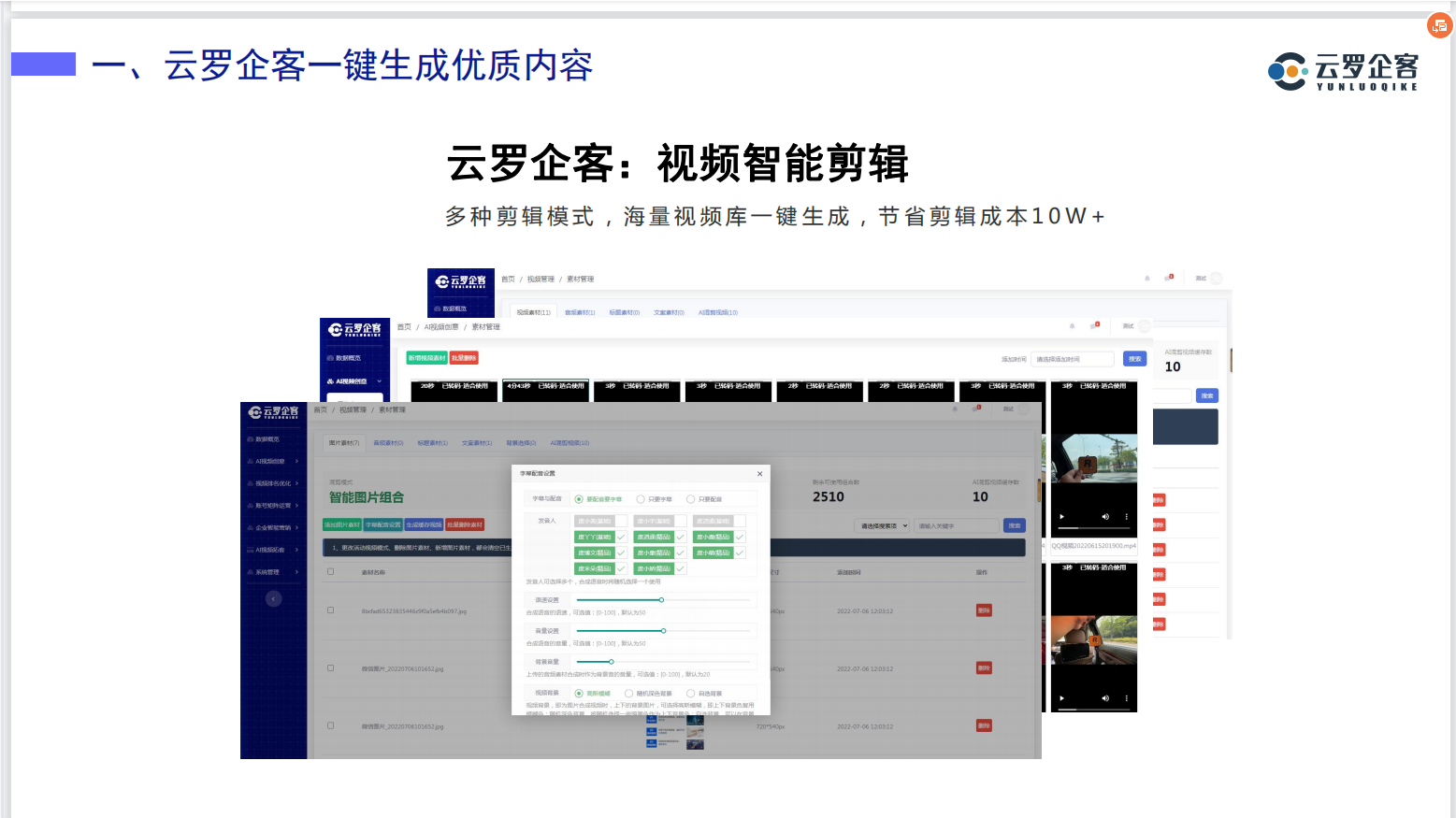The height and width of the screenshot is (818, 1456).
Task: Switch to 音频素材(1) tab in the back window
Action: tap(580, 312)
